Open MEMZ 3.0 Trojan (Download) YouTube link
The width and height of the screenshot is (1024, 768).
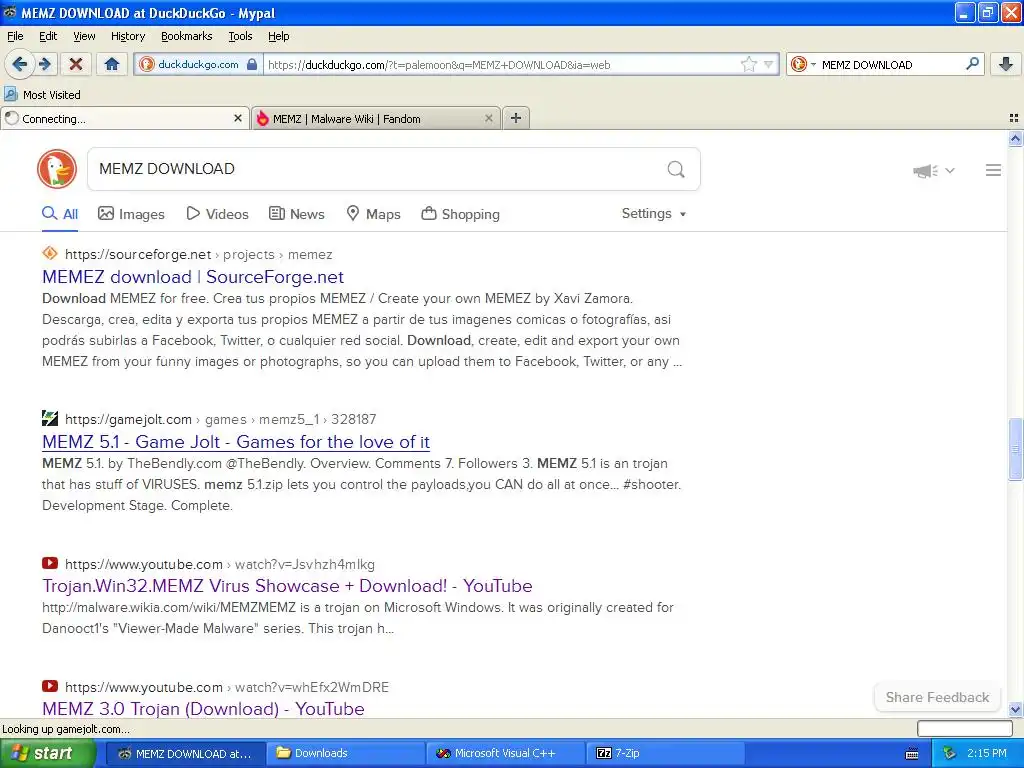coord(203,709)
